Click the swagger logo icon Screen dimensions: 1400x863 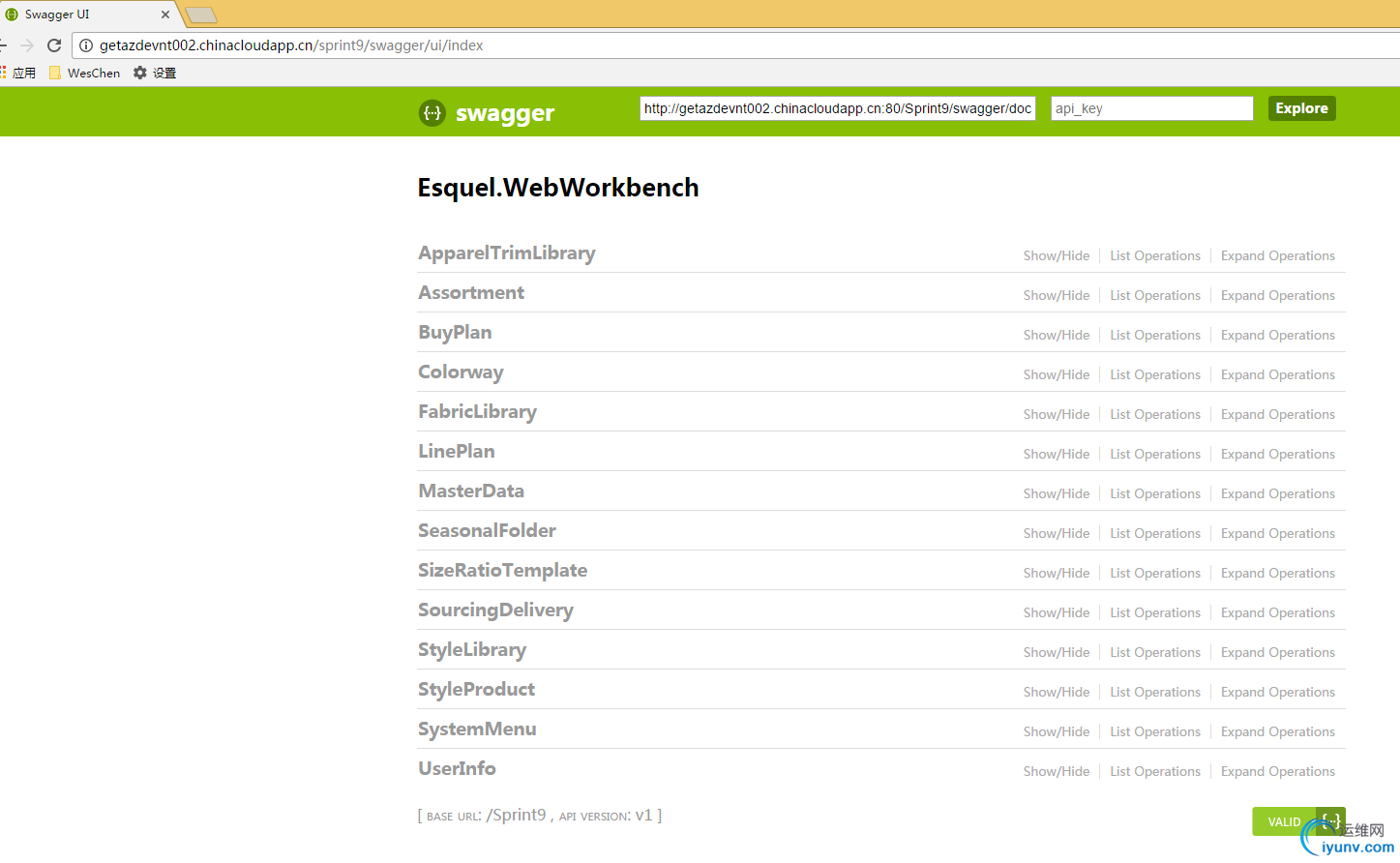click(432, 113)
